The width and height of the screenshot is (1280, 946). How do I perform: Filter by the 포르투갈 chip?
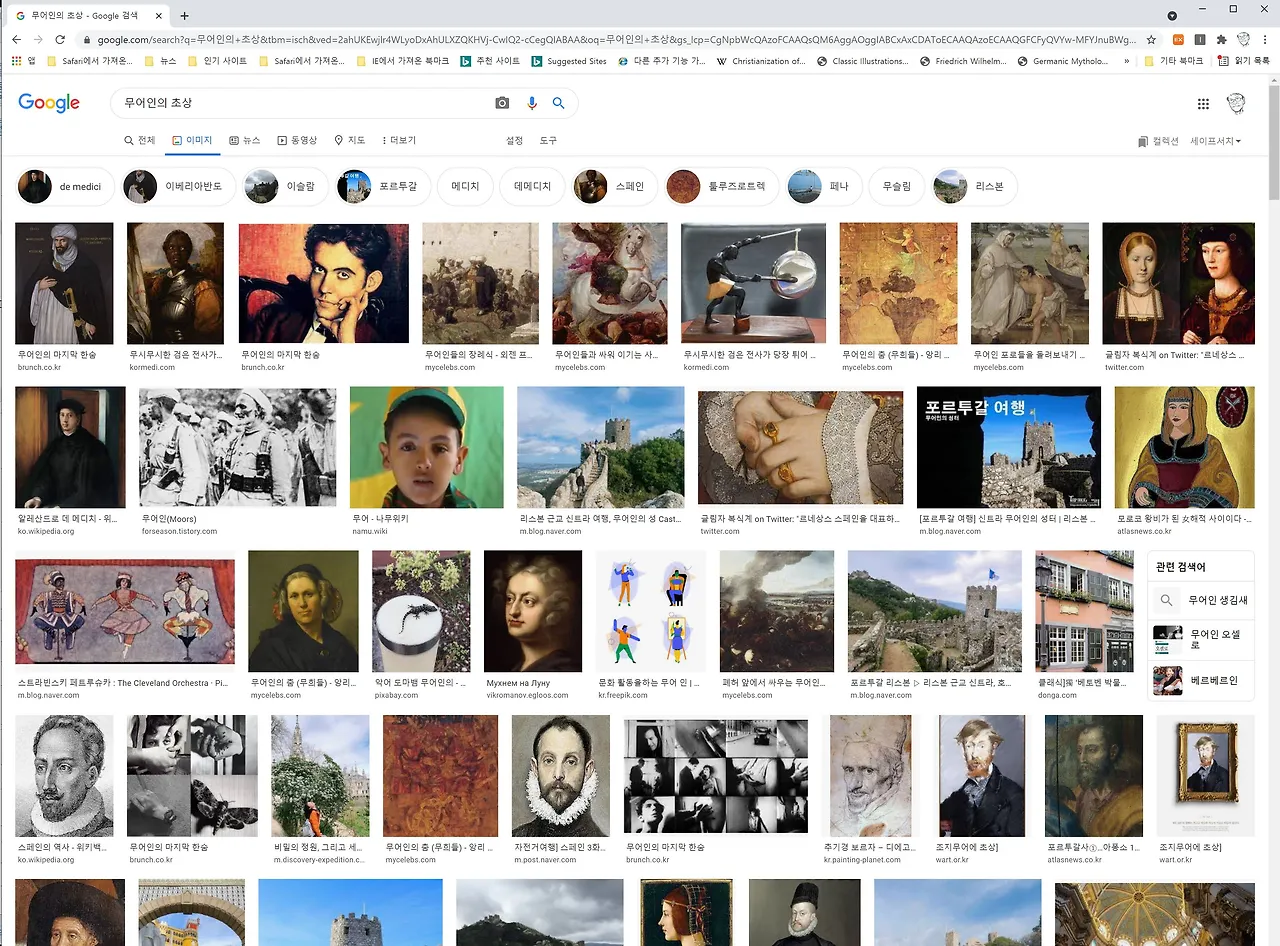384,186
